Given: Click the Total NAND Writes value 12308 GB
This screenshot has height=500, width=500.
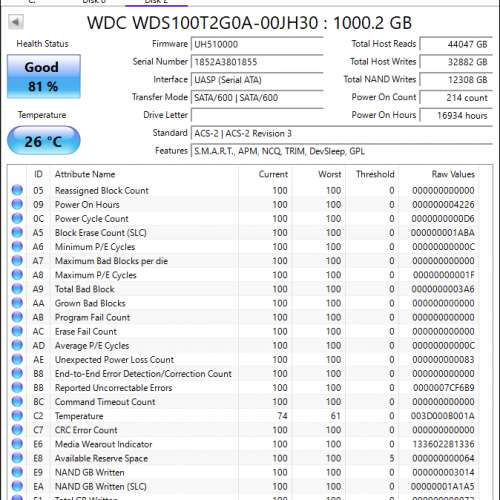Looking at the screenshot, I should (456, 80).
